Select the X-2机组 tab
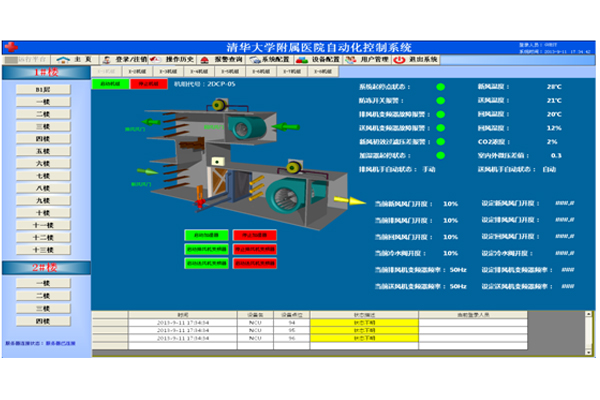 pyautogui.click(x=137, y=72)
